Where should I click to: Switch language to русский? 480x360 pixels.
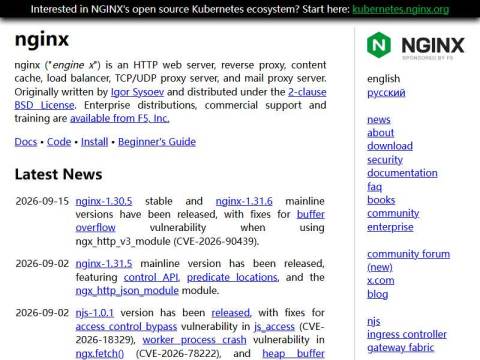386,92
